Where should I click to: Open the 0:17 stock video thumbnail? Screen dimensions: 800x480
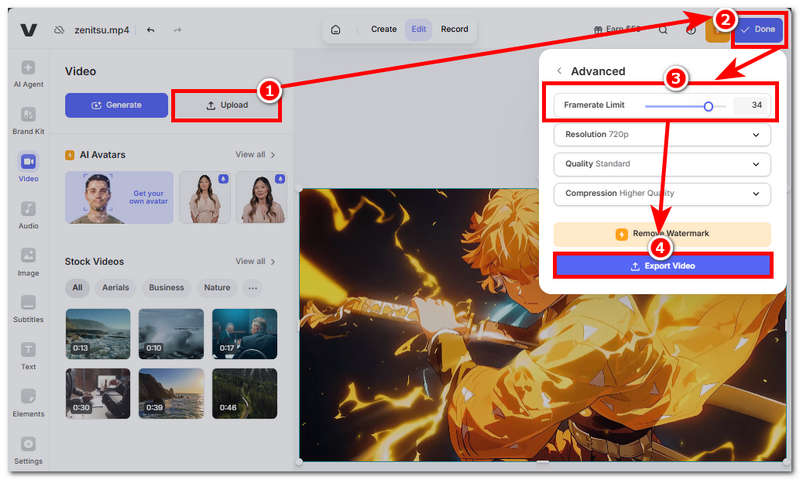pyautogui.click(x=244, y=334)
